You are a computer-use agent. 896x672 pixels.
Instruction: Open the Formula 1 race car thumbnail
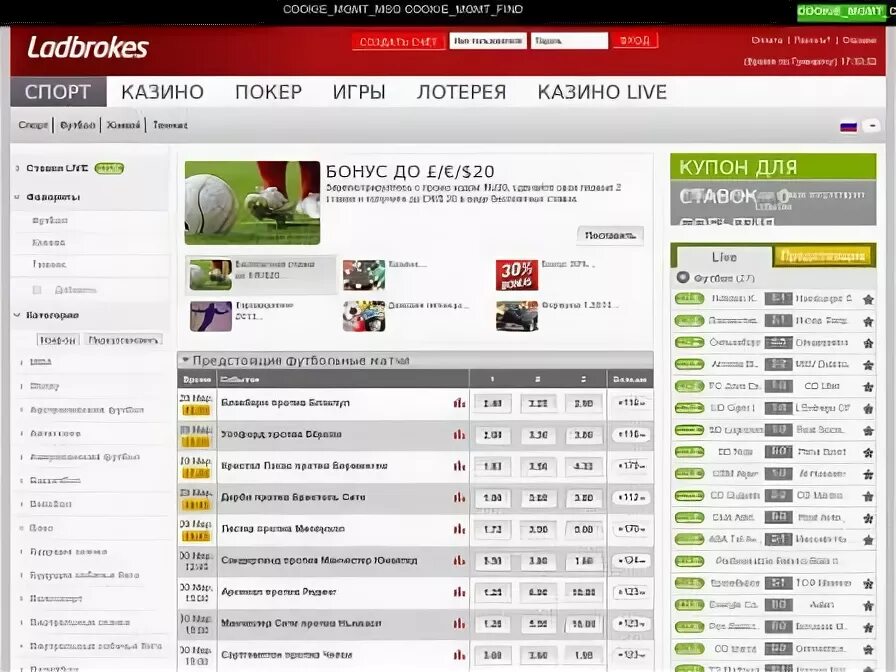[517, 316]
